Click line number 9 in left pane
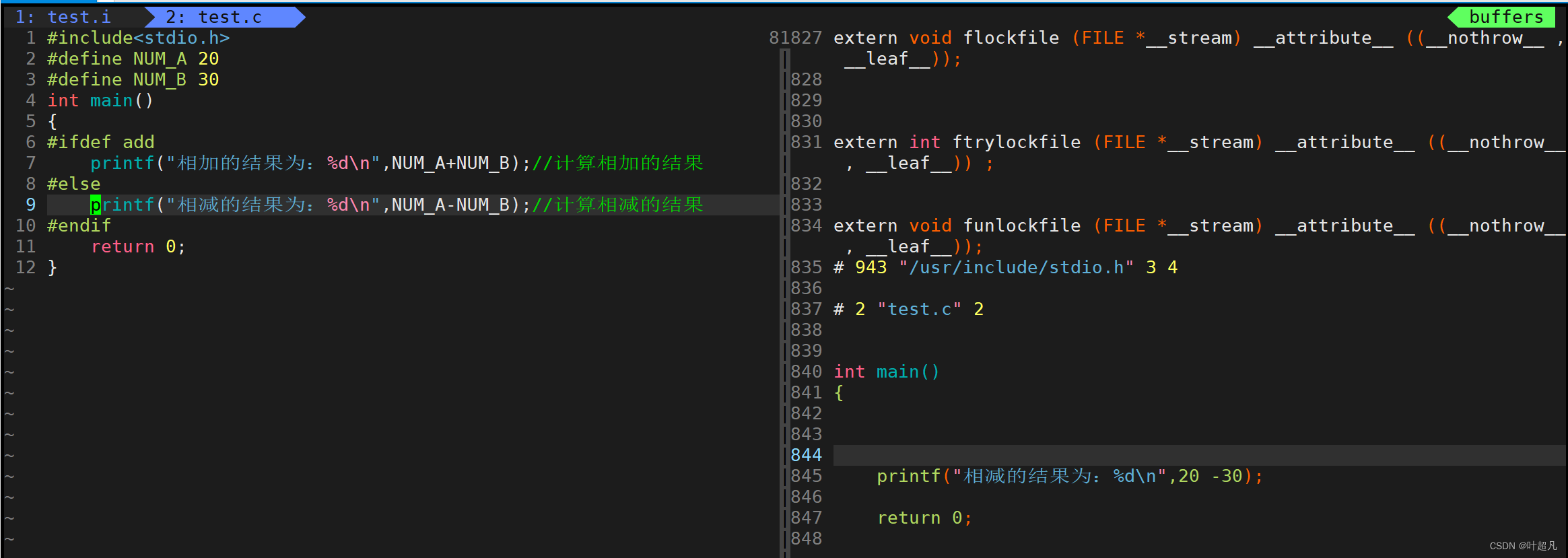The image size is (1568, 558). click(31, 205)
